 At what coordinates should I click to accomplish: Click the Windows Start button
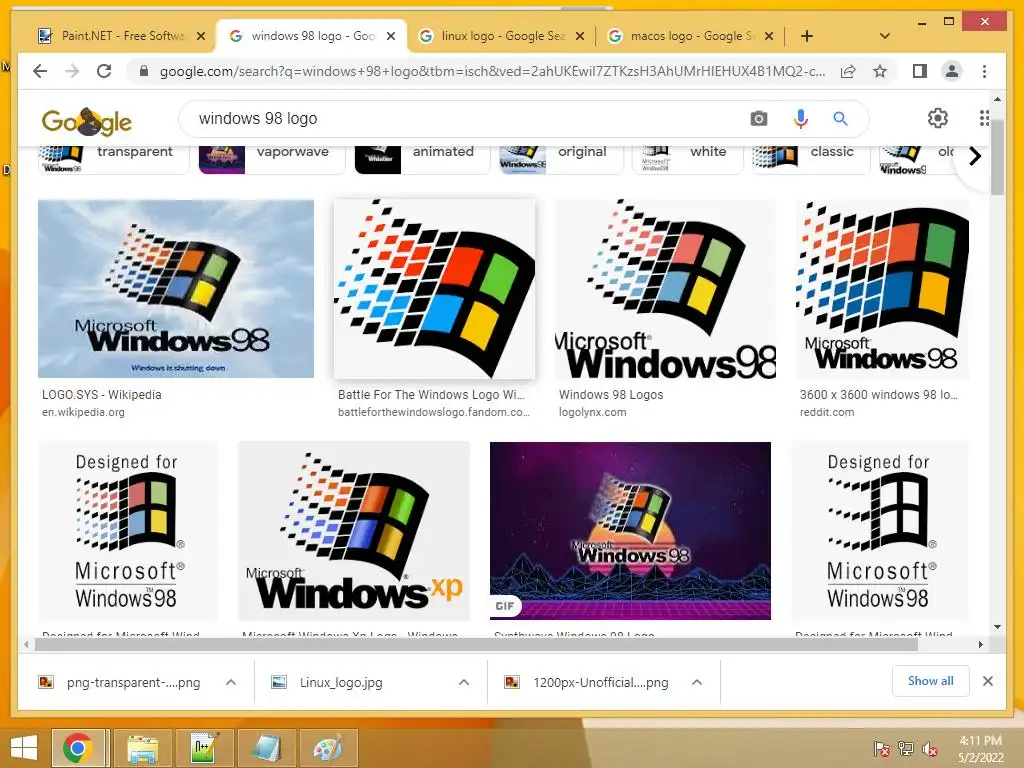[24, 748]
